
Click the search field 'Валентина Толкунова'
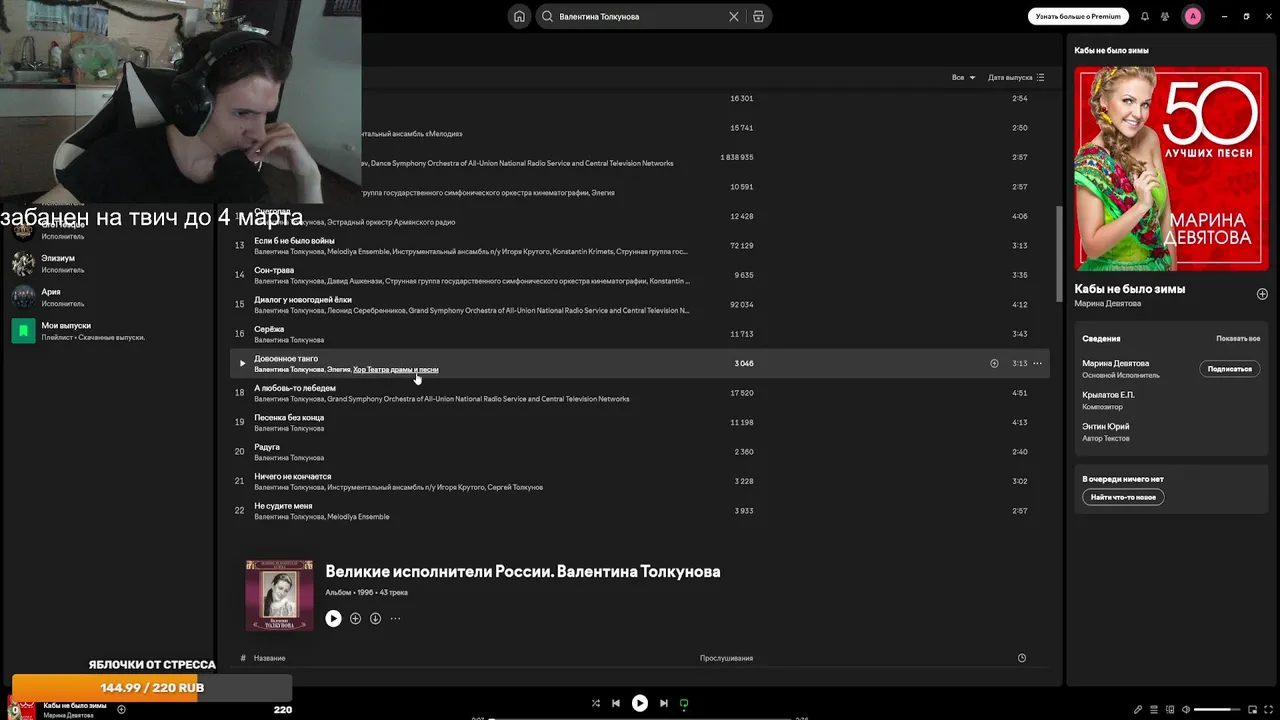[x=640, y=16]
